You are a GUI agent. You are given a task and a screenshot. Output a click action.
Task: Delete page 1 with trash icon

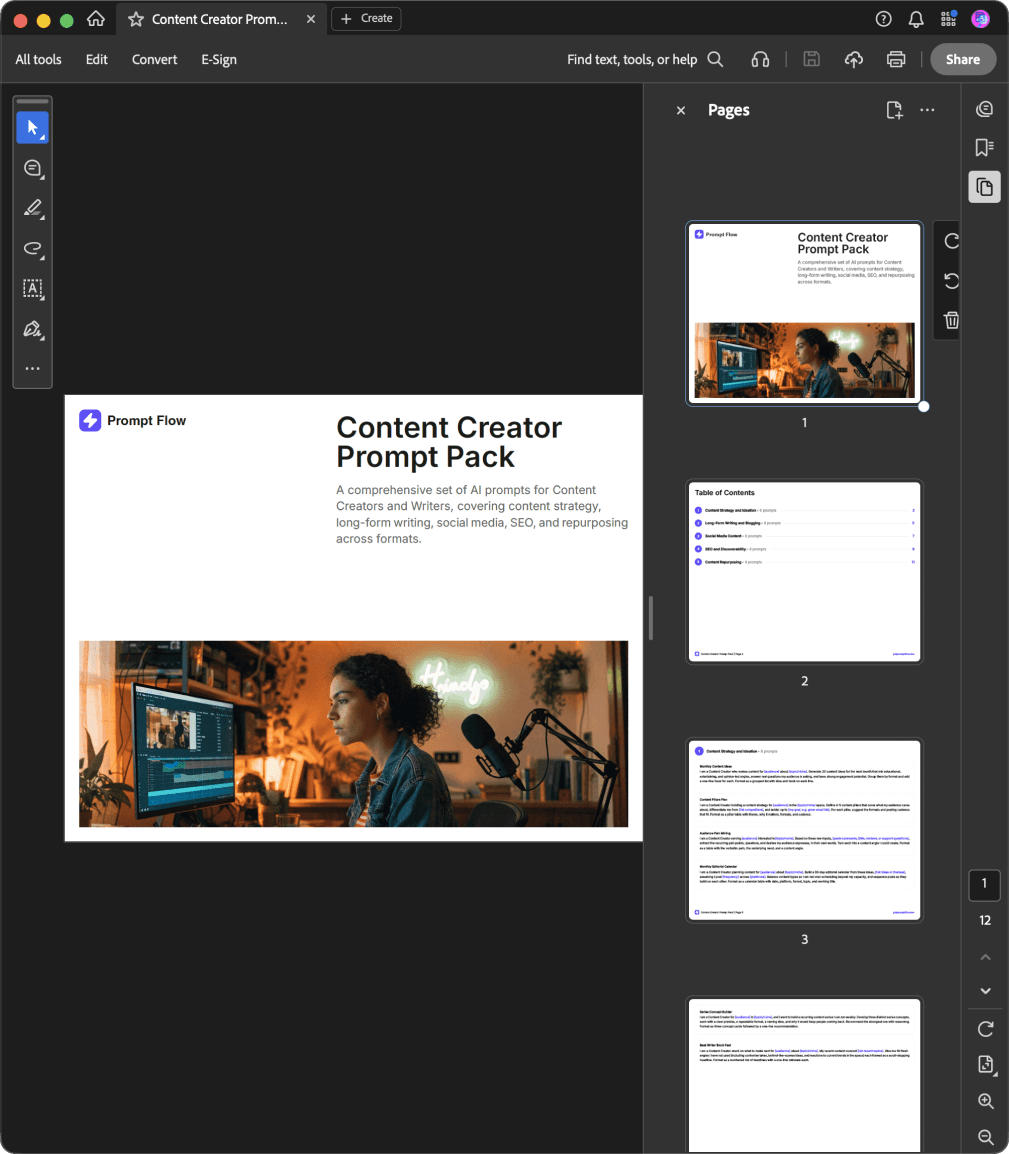951,320
